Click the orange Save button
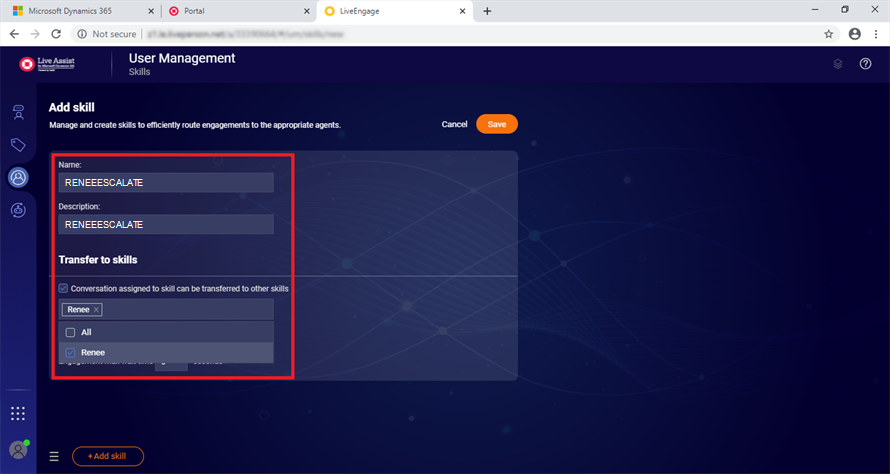Screen dimensions: 890x474 click(496, 124)
